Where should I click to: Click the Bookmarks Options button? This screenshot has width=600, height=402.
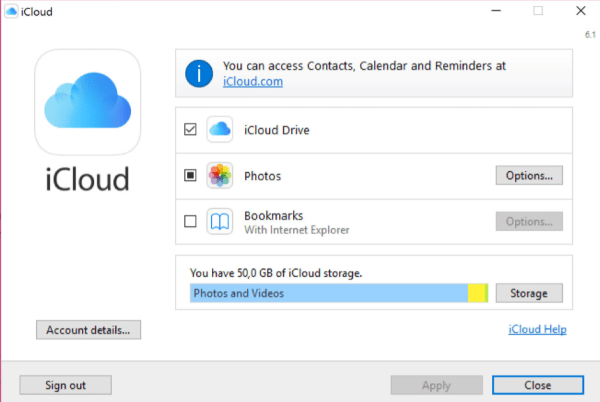(x=529, y=221)
